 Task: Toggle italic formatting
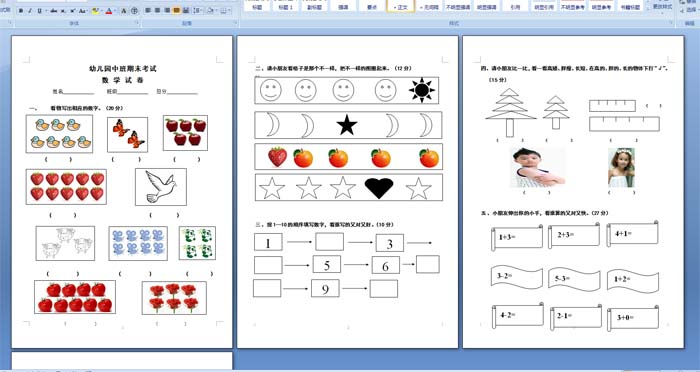[30, 11]
